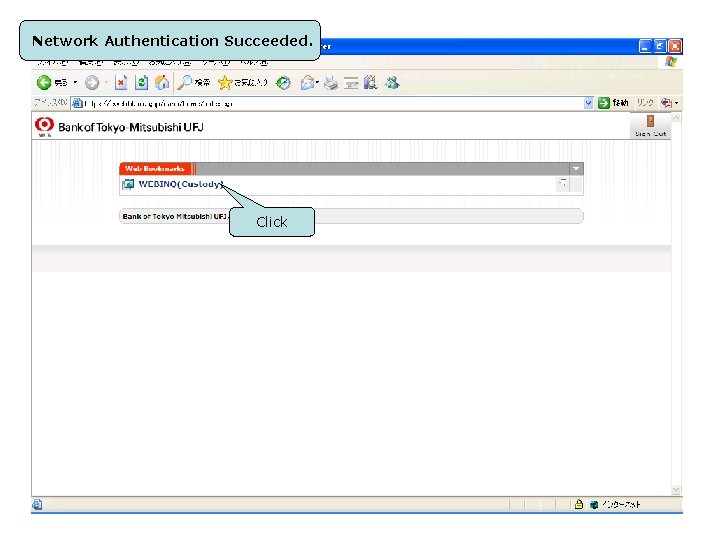This screenshot has width=720, height=540.
Task: Click the Internet zone icon in status bar
Action: [594, 505]
